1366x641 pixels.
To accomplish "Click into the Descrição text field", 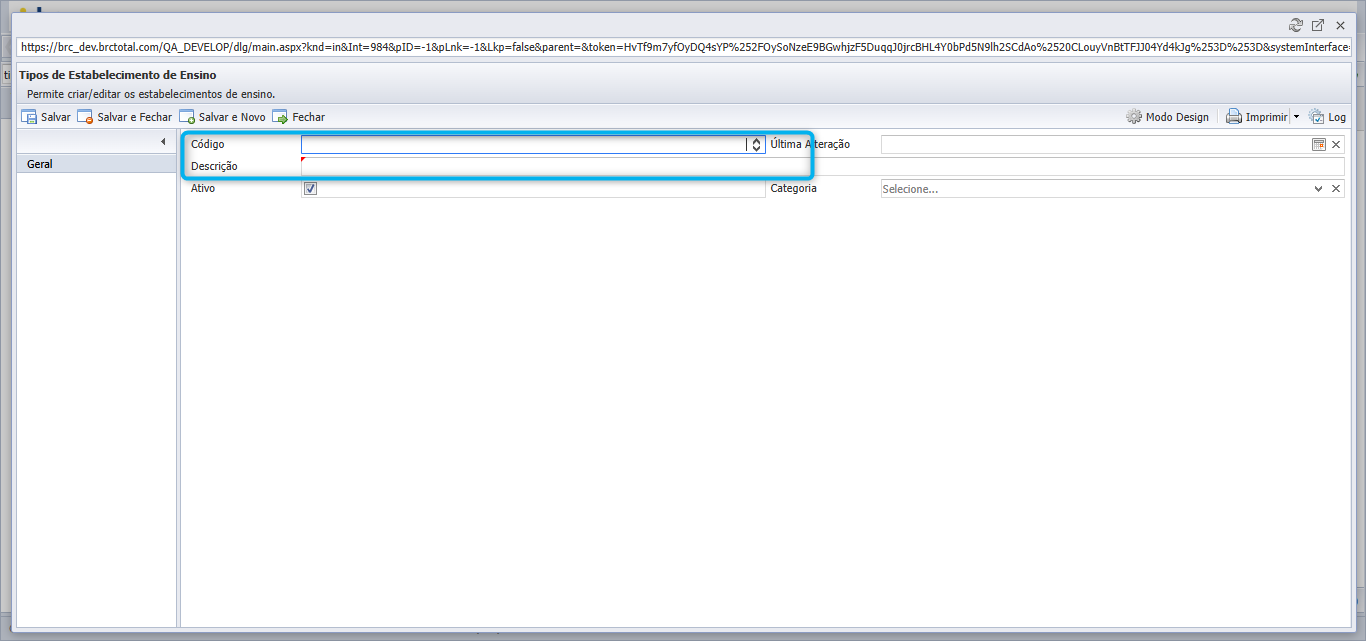I will tap(823, 166).
